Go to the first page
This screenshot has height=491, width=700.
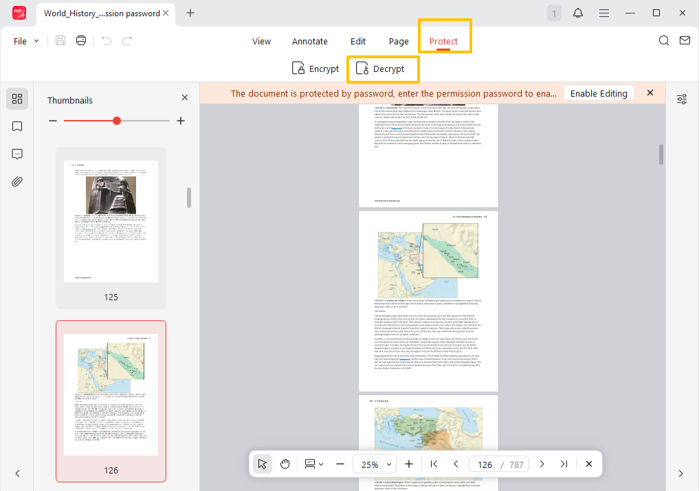click(x=434, y=464)
